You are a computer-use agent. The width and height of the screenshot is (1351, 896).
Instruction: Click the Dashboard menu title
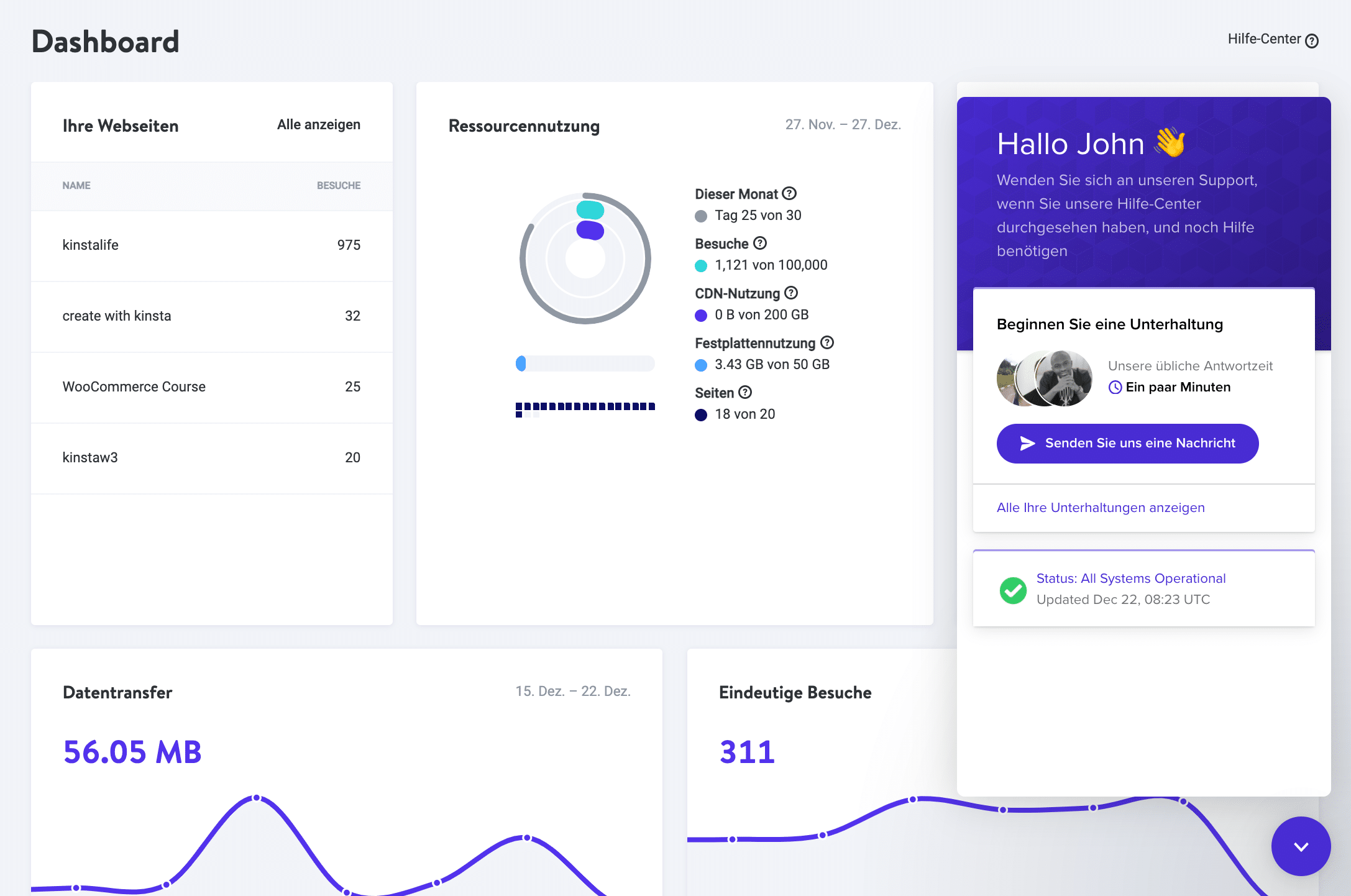106,41
